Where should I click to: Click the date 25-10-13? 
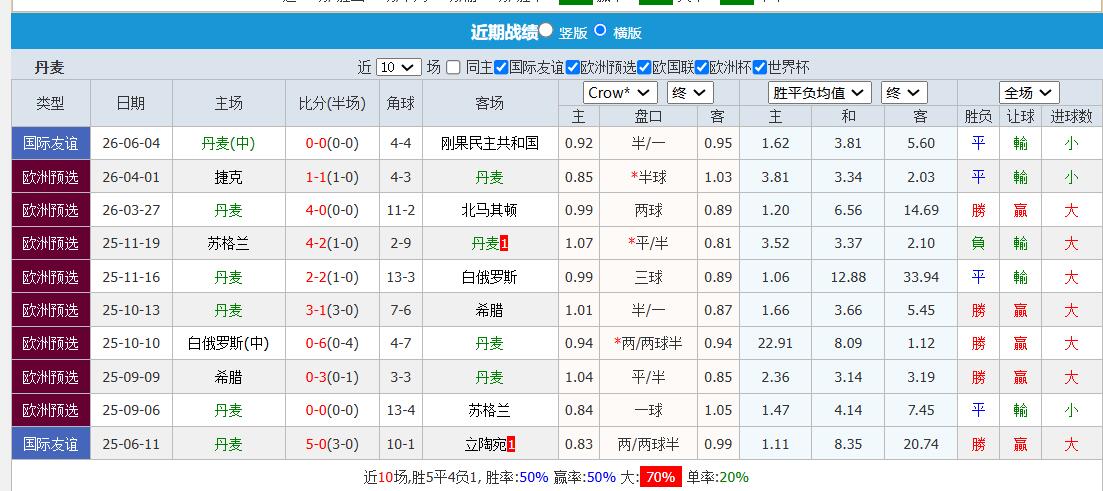[x=132, y=310]
